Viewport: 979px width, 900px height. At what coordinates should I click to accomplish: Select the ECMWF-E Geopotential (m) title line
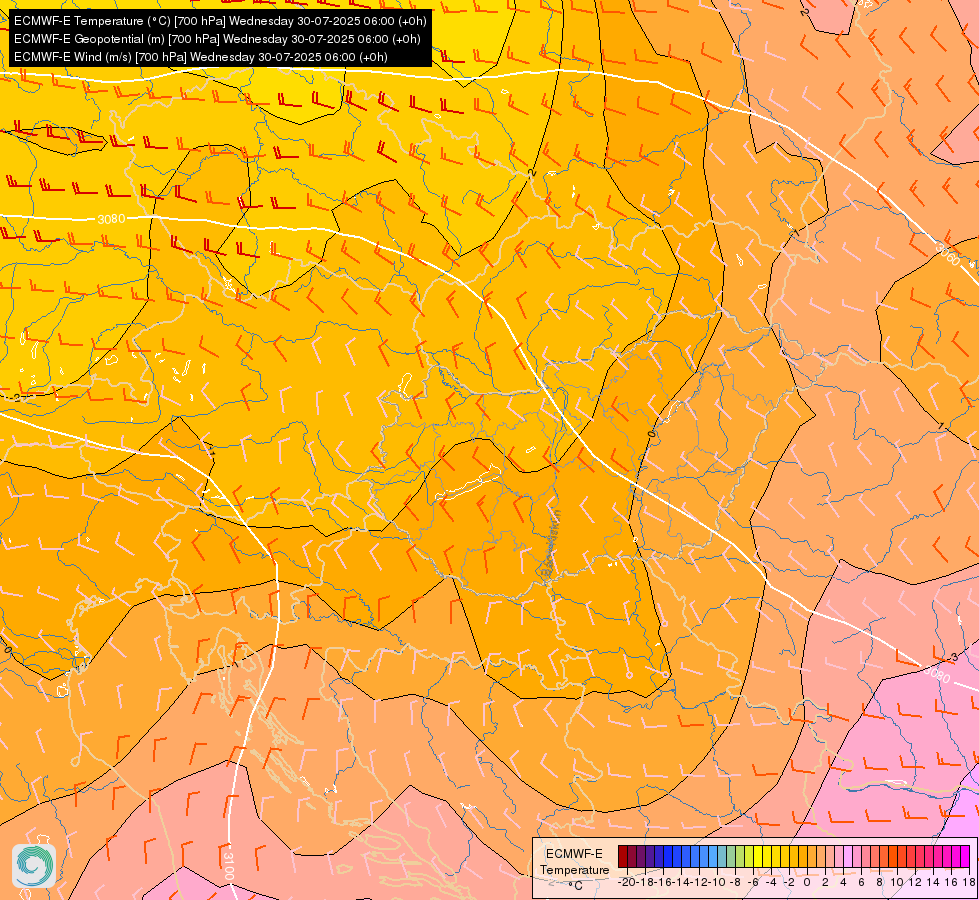point(217,39)
